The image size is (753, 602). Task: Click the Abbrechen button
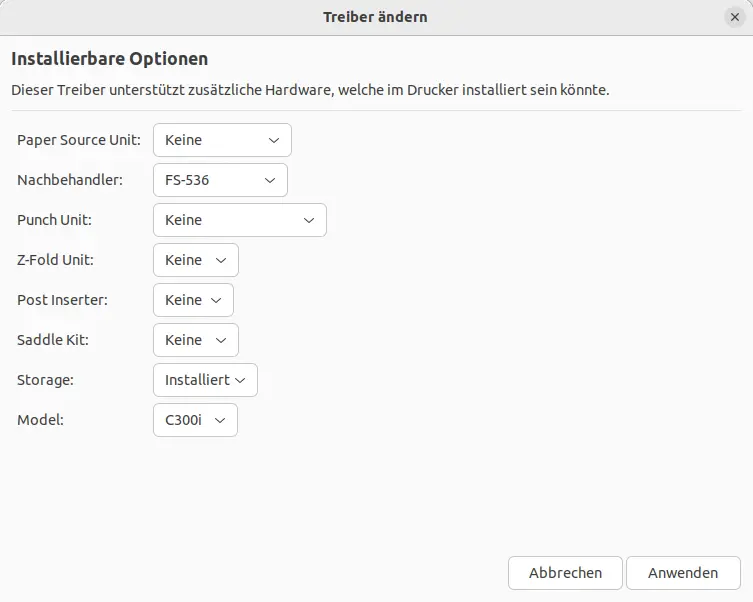[x=565, y=573]
